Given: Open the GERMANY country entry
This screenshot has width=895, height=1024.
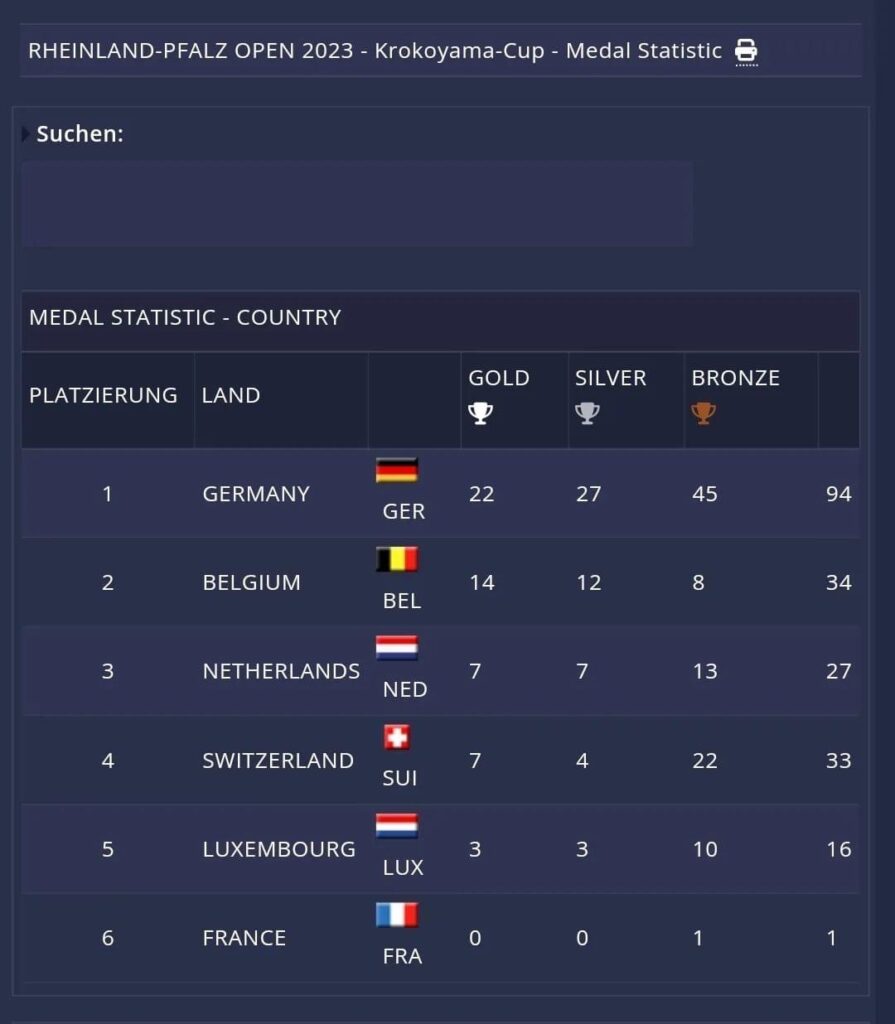Looking at the screenshot, I should [x=256, y=494].
